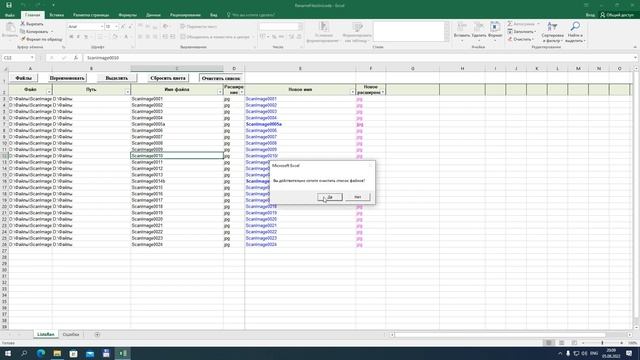Open the font size dropdown

click(116, 27)
